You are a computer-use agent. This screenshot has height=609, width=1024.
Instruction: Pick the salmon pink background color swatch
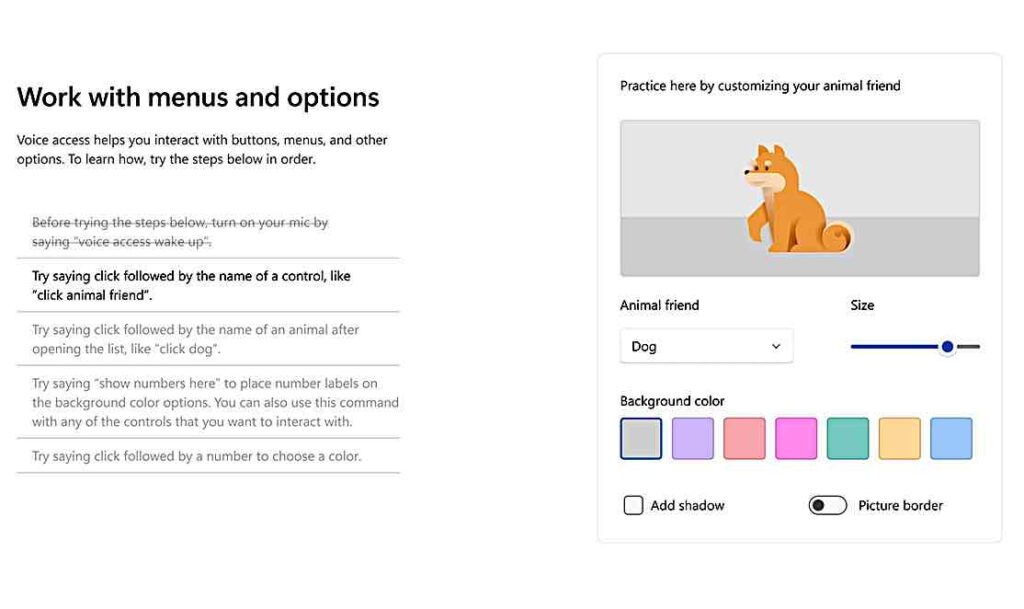click(744, 438)
